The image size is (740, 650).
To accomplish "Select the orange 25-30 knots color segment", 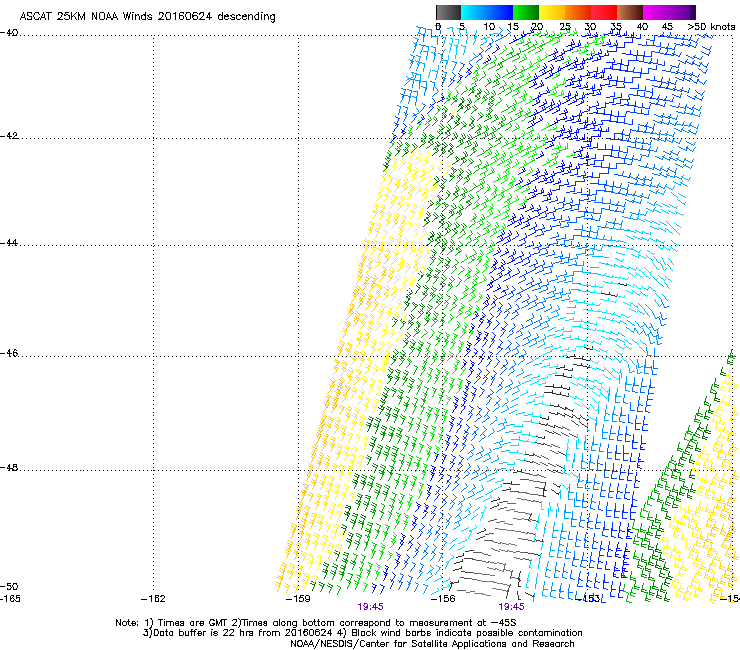I will pos(578,12).
